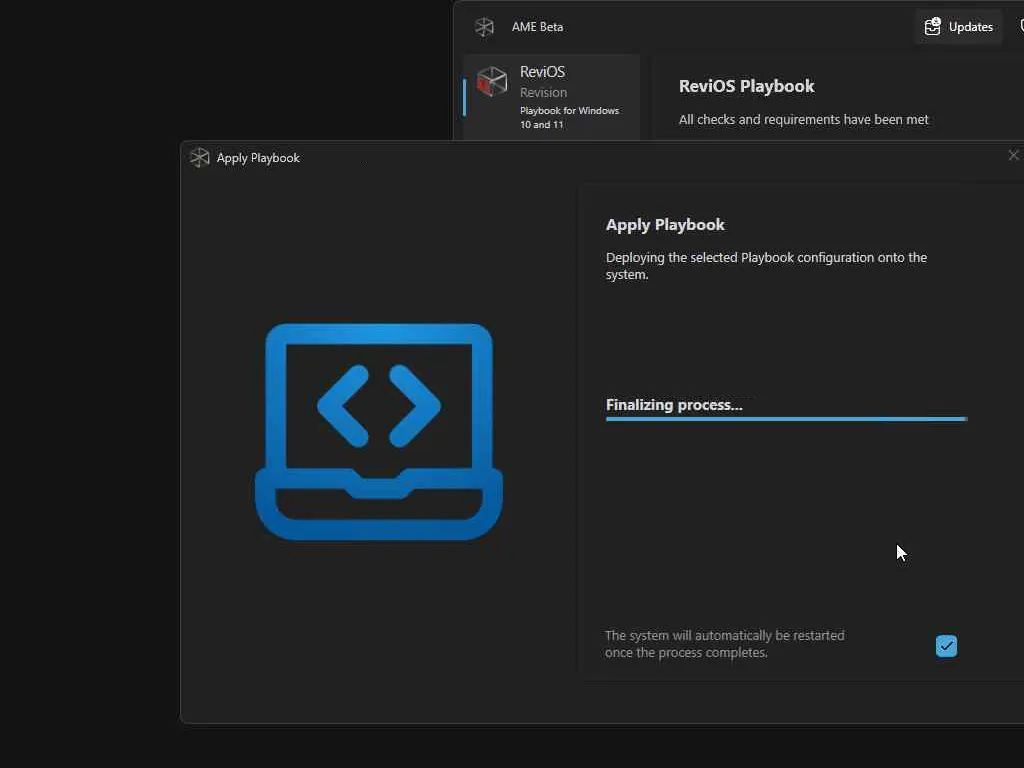The width and height of the screenshot is (1024, 768).
Task: Open the Updates button in AME Beta
Action: [958, 27]
